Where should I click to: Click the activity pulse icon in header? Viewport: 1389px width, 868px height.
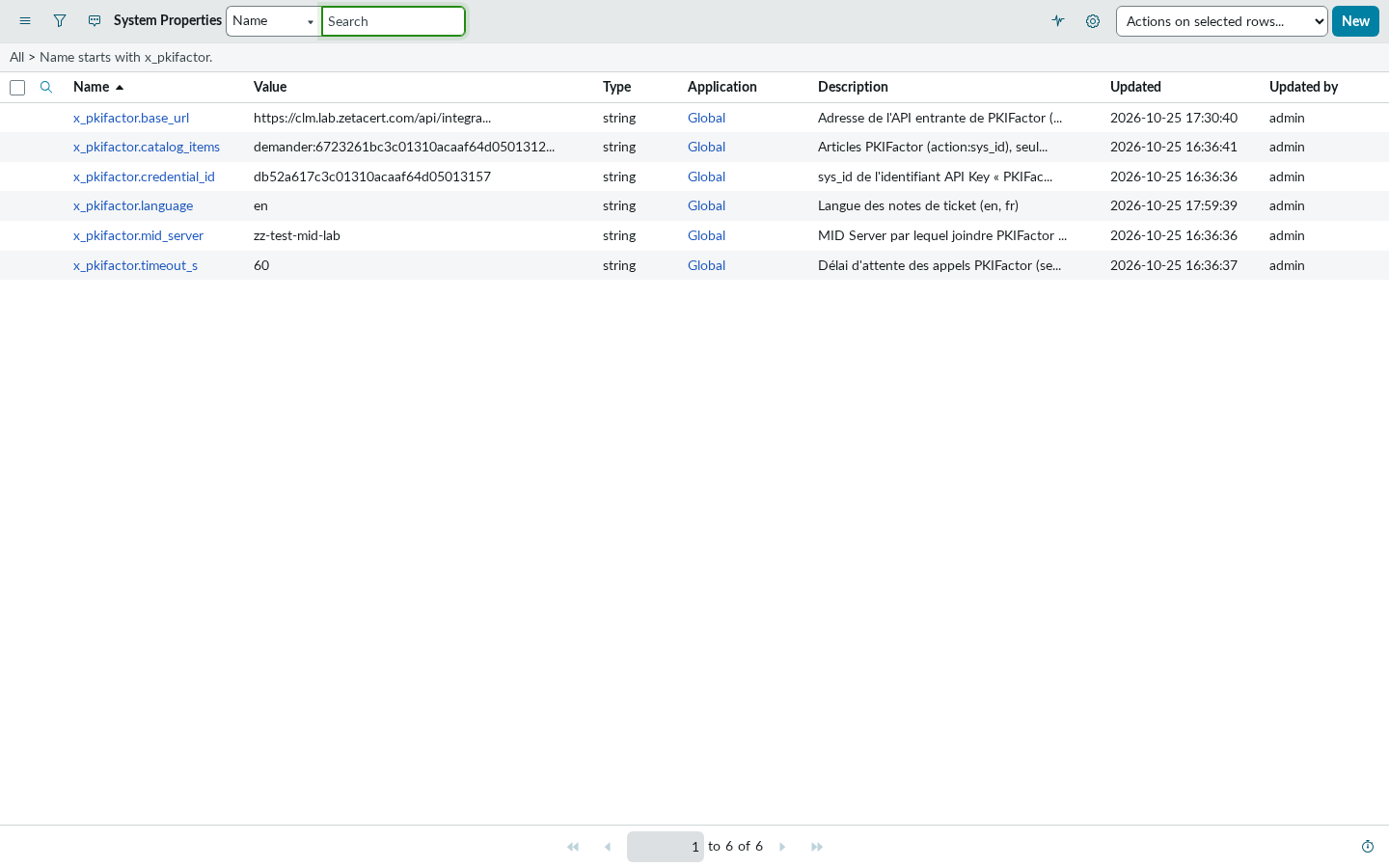[1058, 21]
